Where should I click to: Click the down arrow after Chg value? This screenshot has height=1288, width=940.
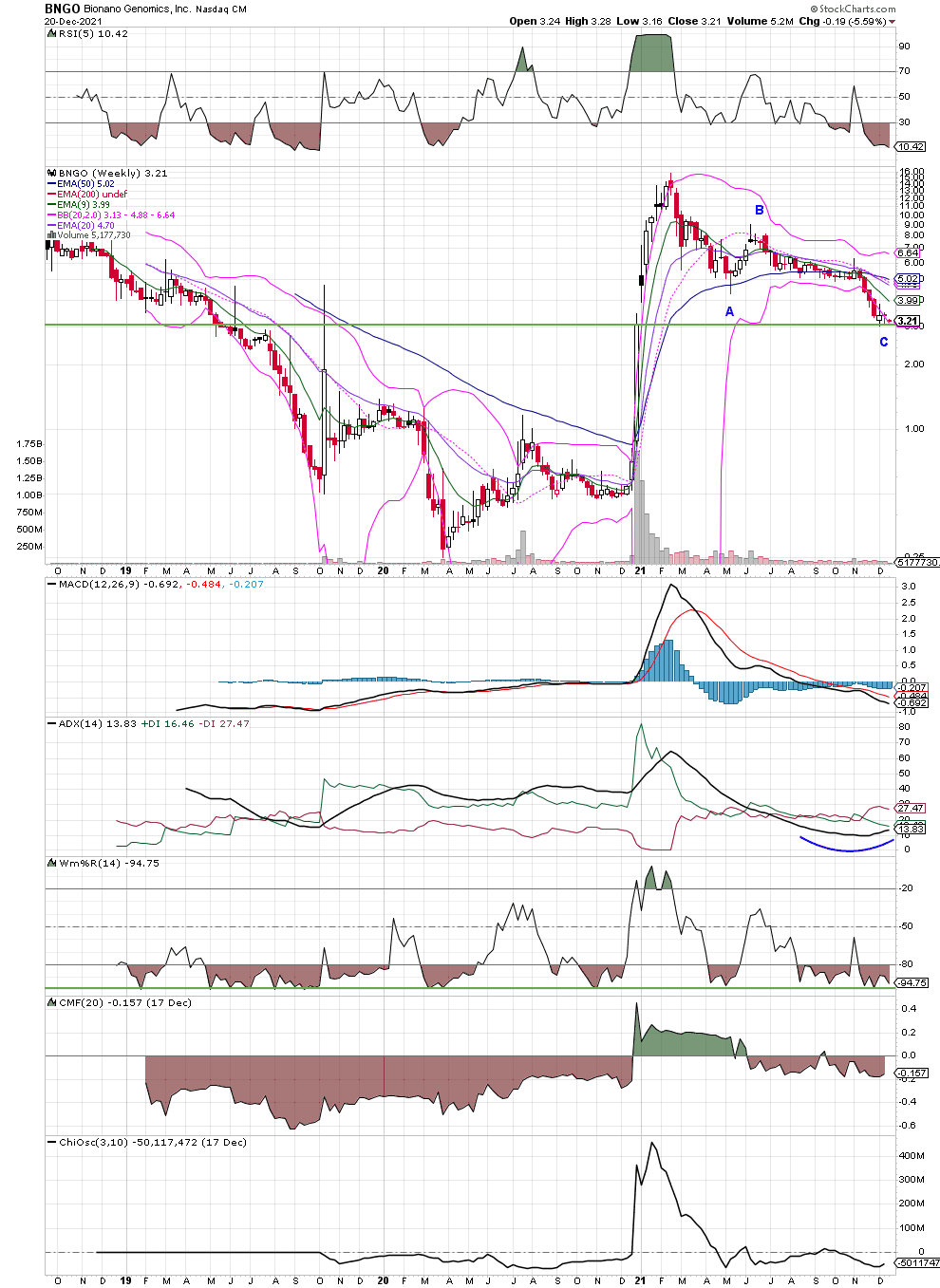coord(892,22)
